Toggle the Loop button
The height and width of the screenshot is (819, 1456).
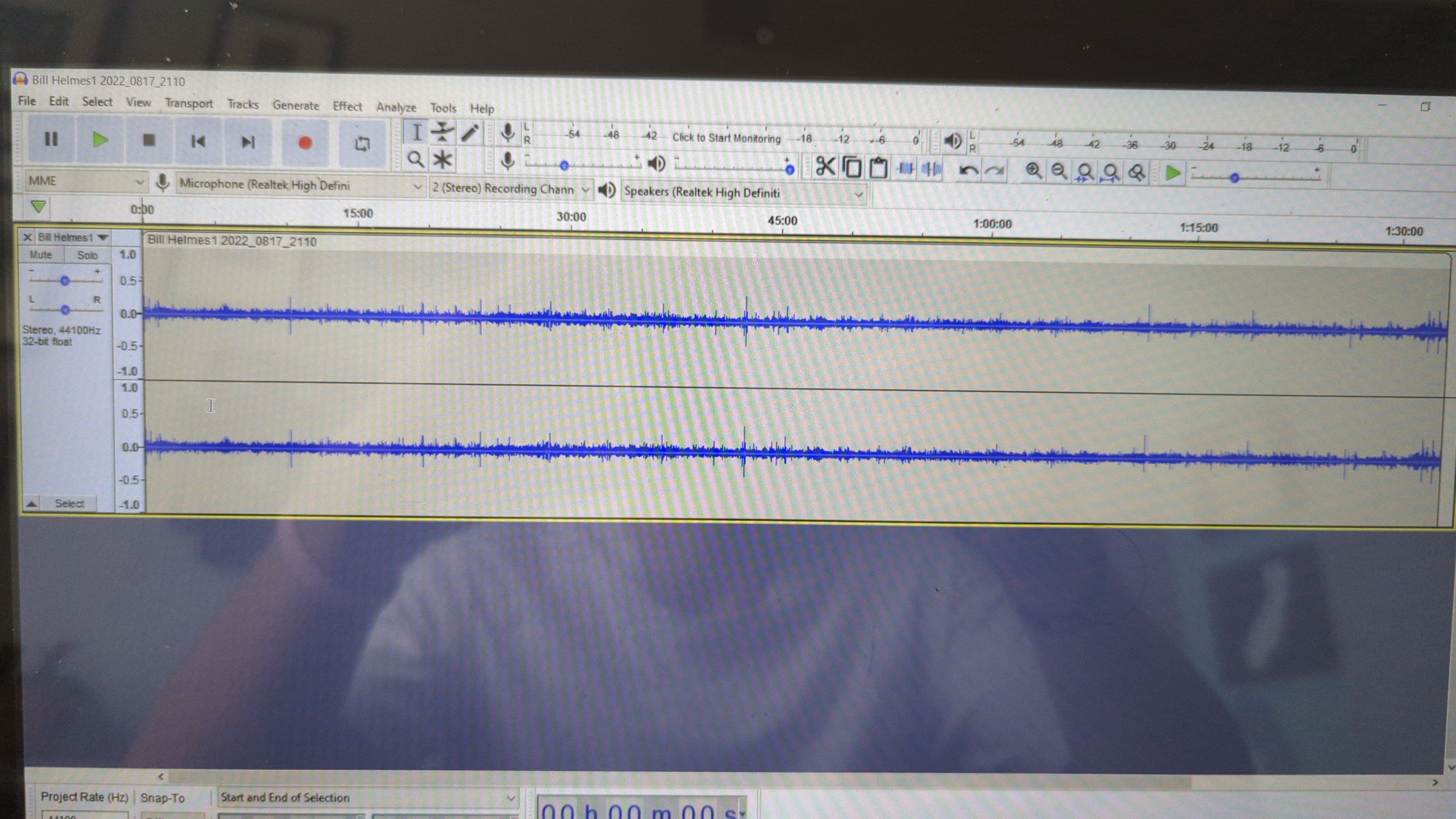coord(362,144)
